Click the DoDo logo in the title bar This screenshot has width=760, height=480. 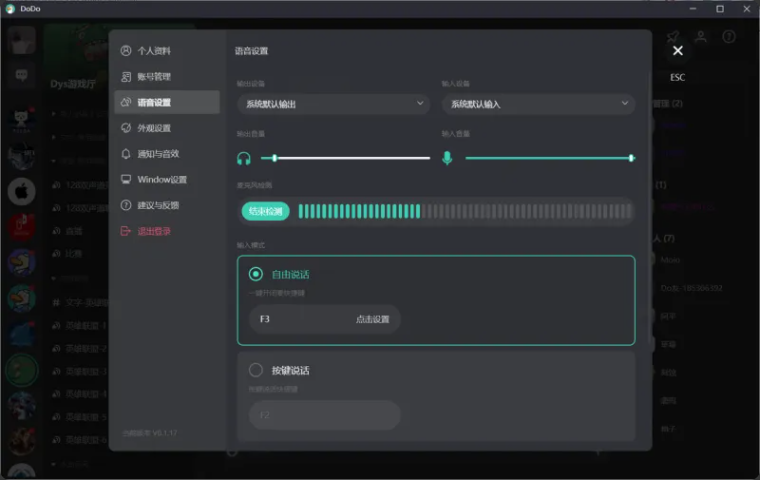point(10,9)
